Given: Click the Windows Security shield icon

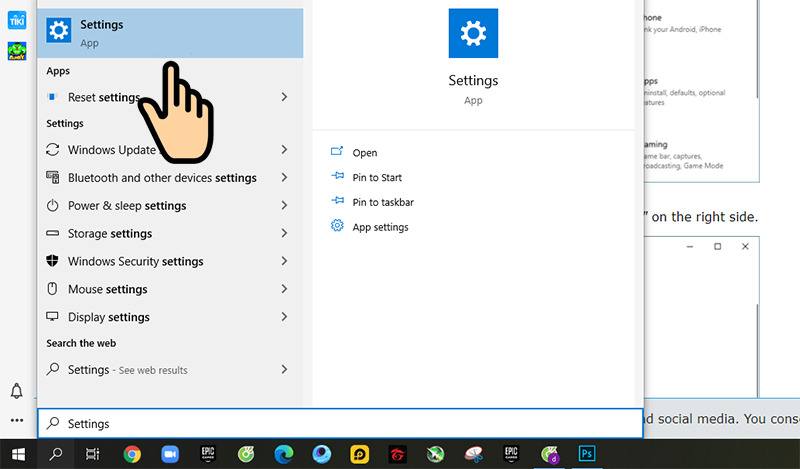Looking at the screenshot, I should 53,261.
